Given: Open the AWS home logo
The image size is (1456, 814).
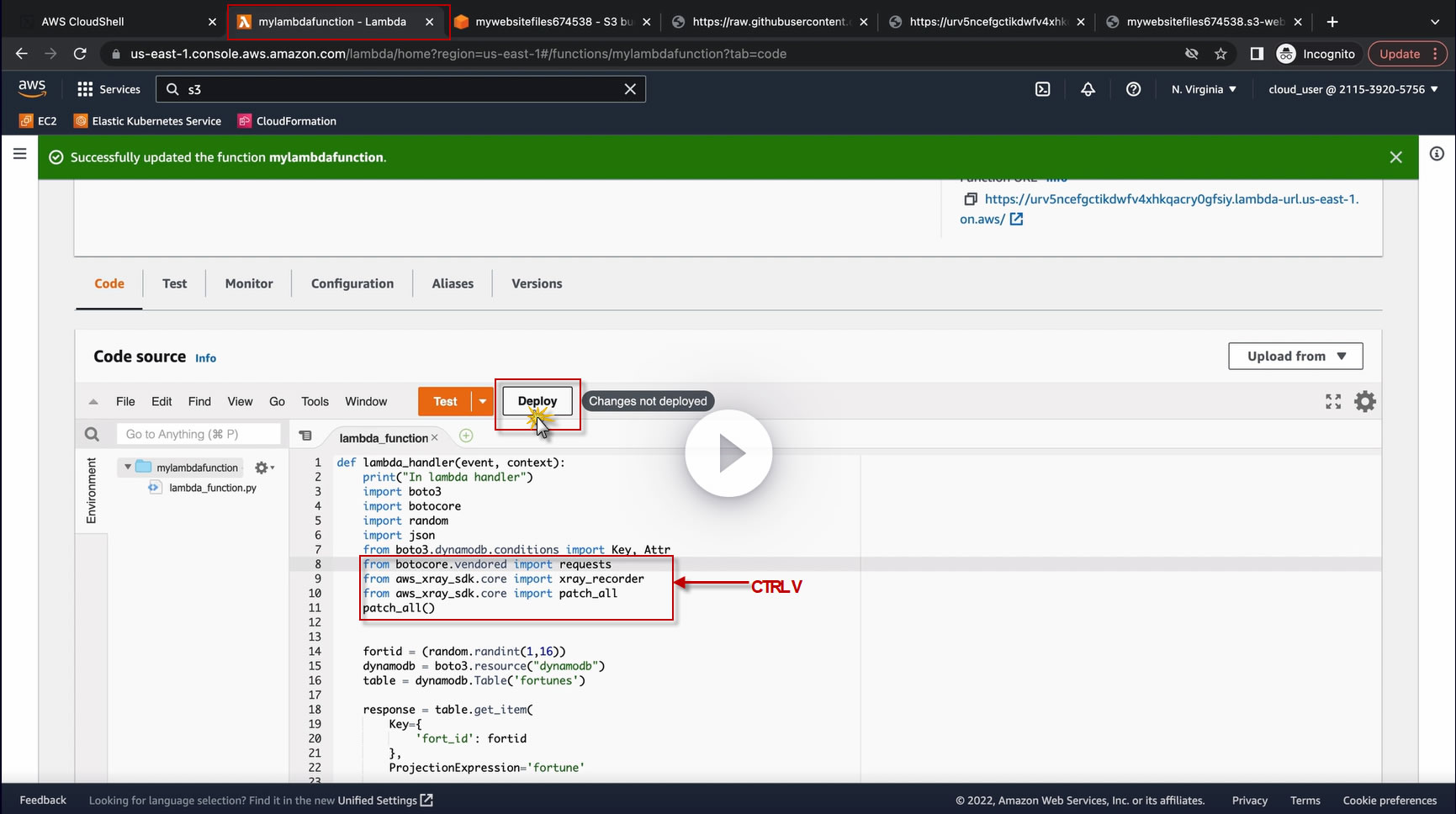Looking at the screenshot, I should pos(32,88).
